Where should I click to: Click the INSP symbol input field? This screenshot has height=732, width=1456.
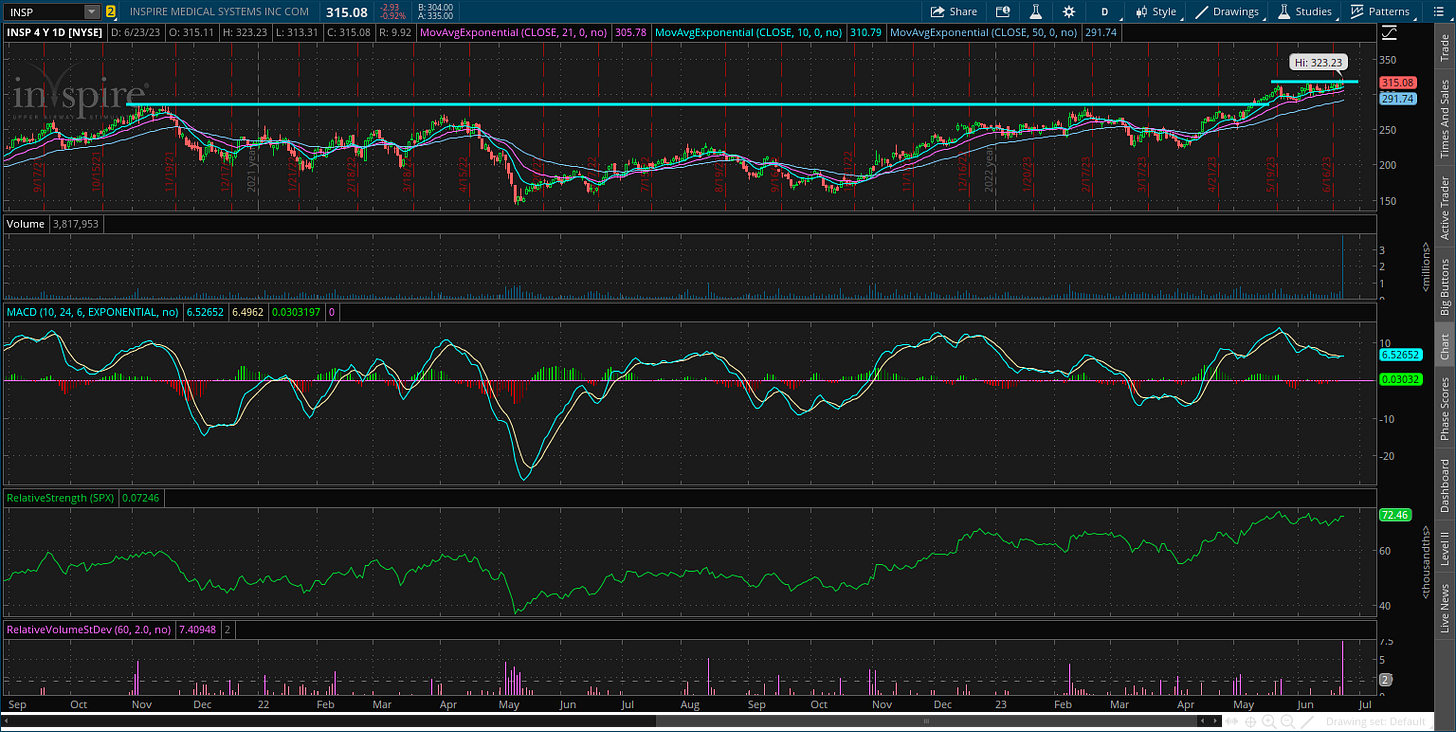(x=43, y=12)
